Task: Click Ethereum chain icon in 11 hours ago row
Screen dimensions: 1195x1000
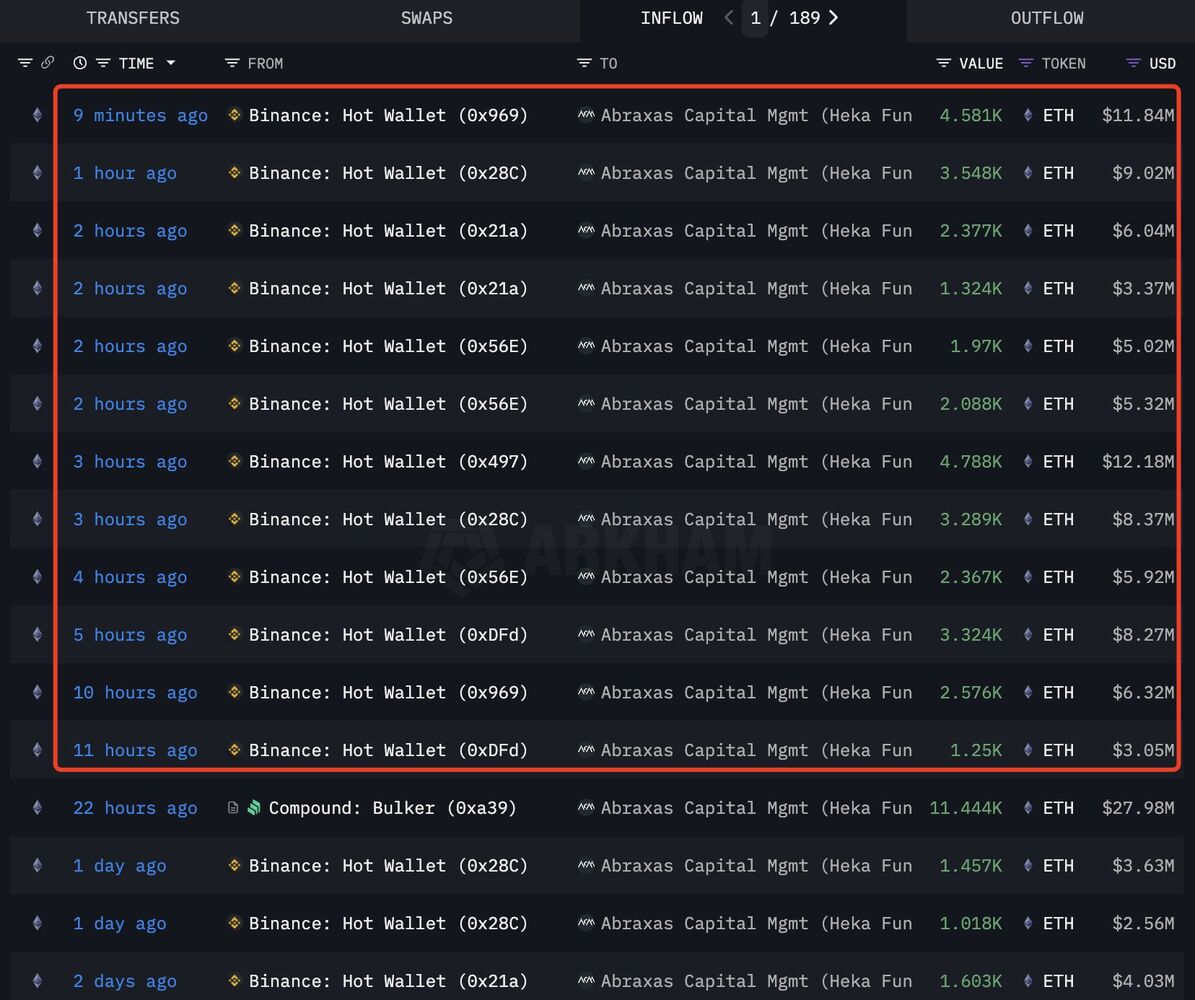Action: pos(37,750)
